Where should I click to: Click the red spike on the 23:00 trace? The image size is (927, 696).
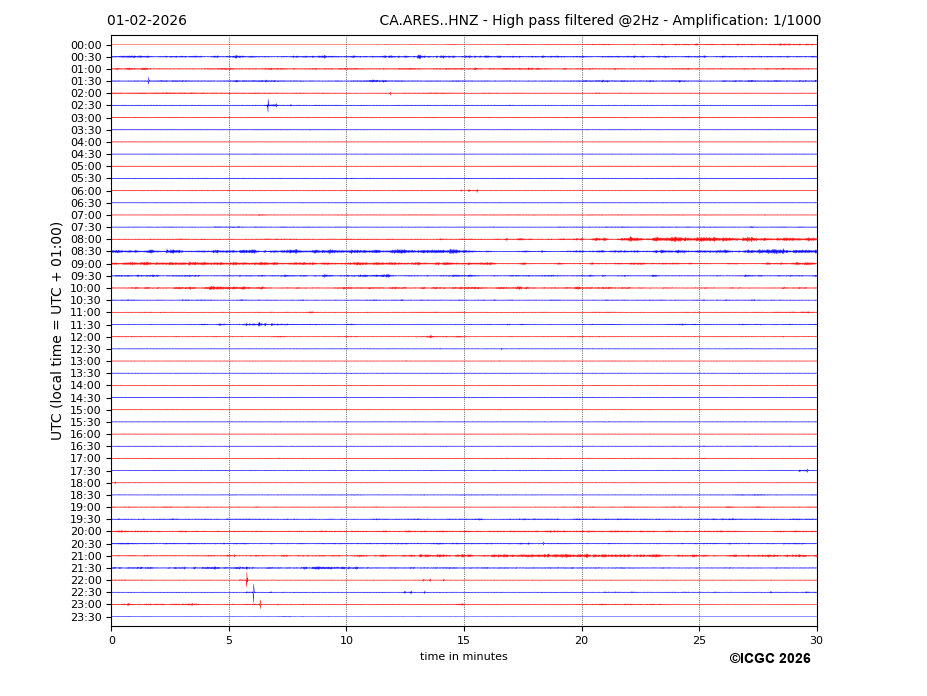[x=260, y=604]
